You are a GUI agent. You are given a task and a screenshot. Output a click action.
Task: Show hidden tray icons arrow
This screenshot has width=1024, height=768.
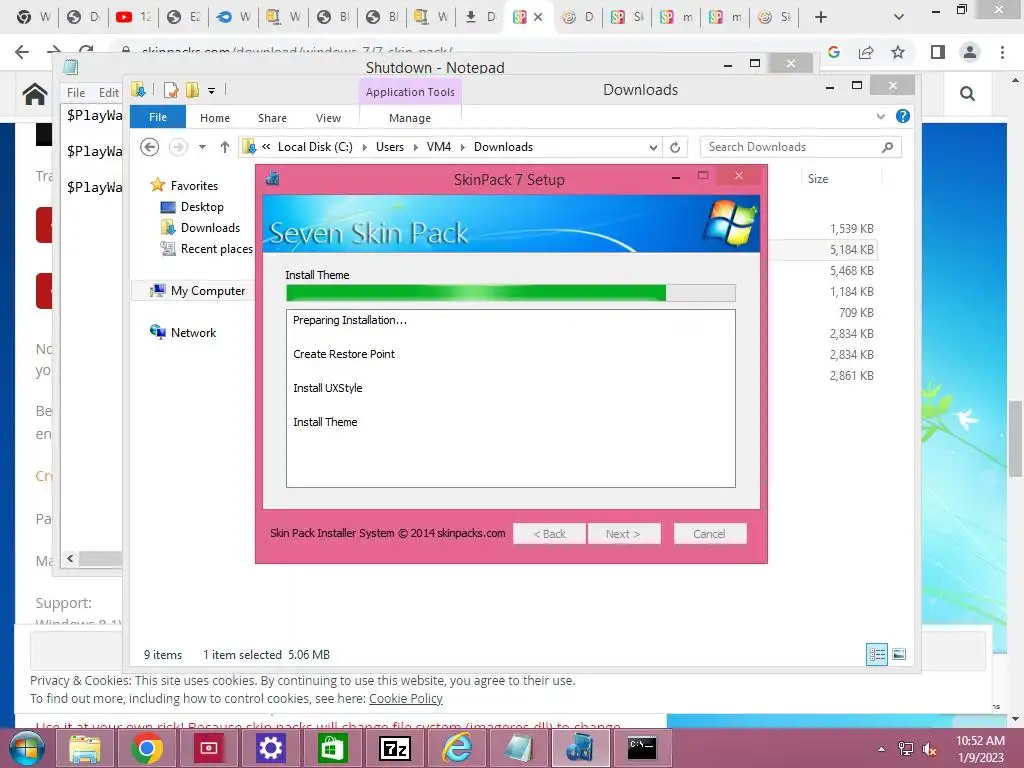coord(882,749)
